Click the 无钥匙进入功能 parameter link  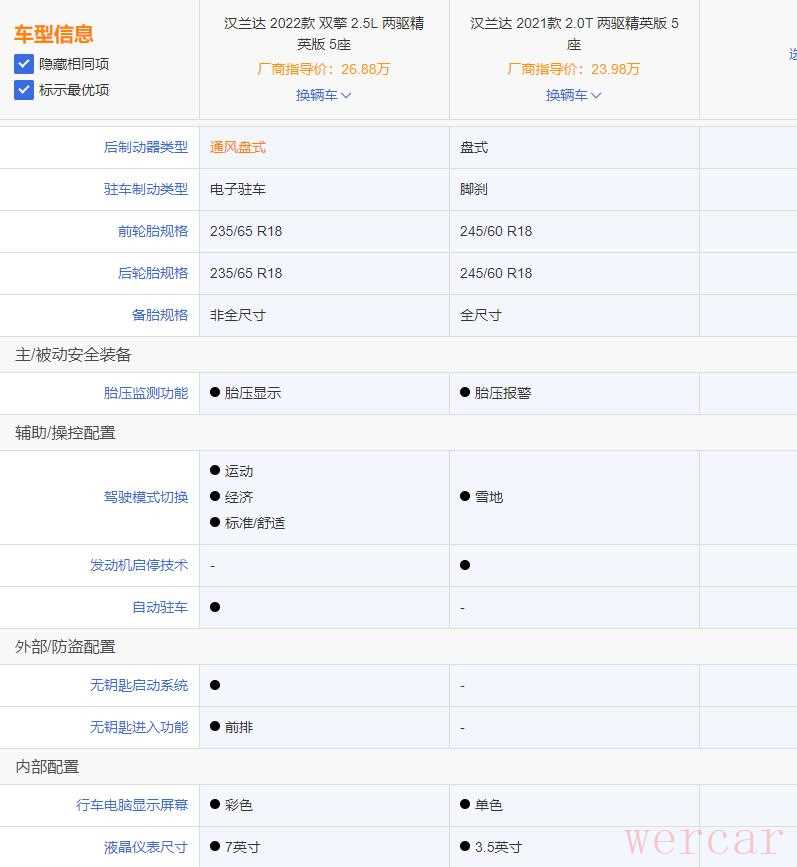[139, 727]
